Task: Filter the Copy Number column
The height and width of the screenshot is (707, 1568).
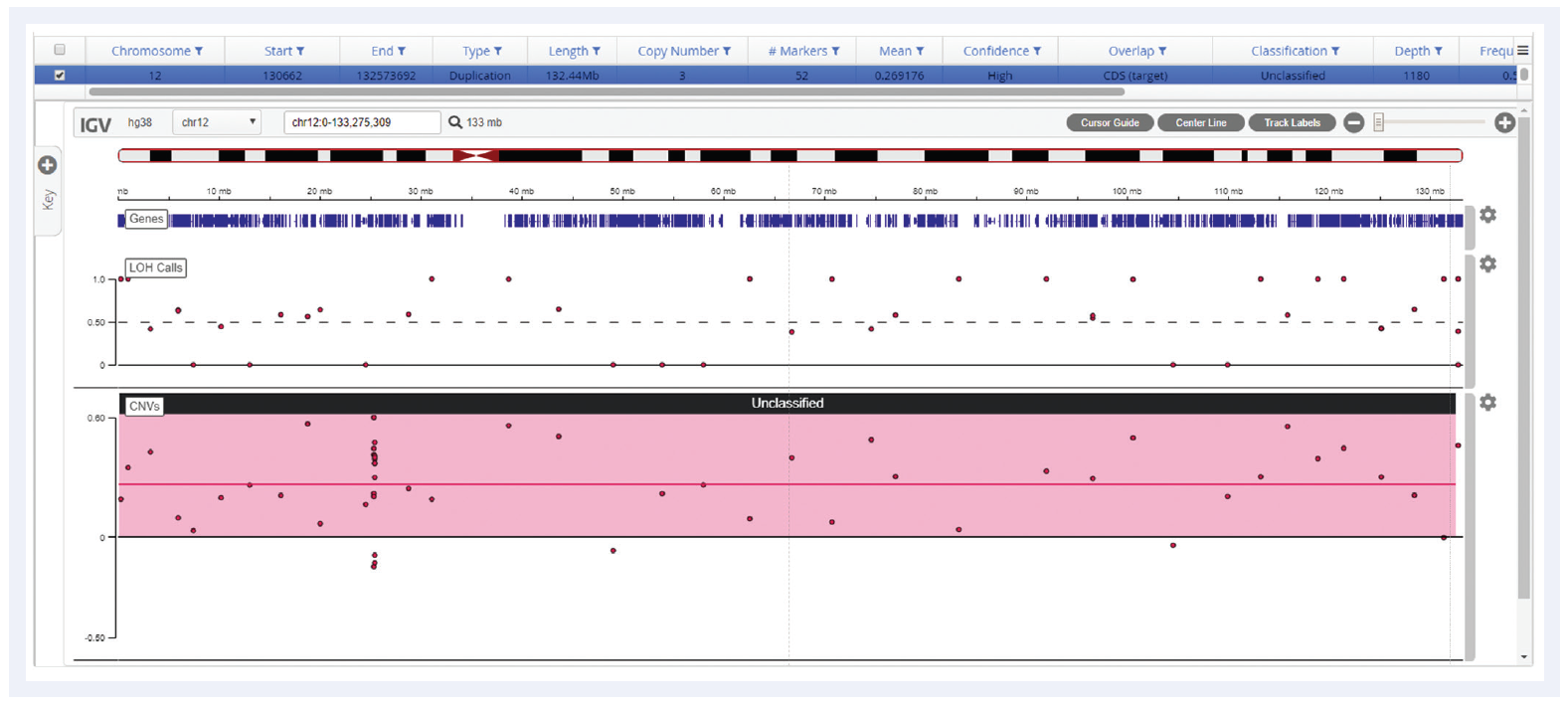Action: click(727, 52)
